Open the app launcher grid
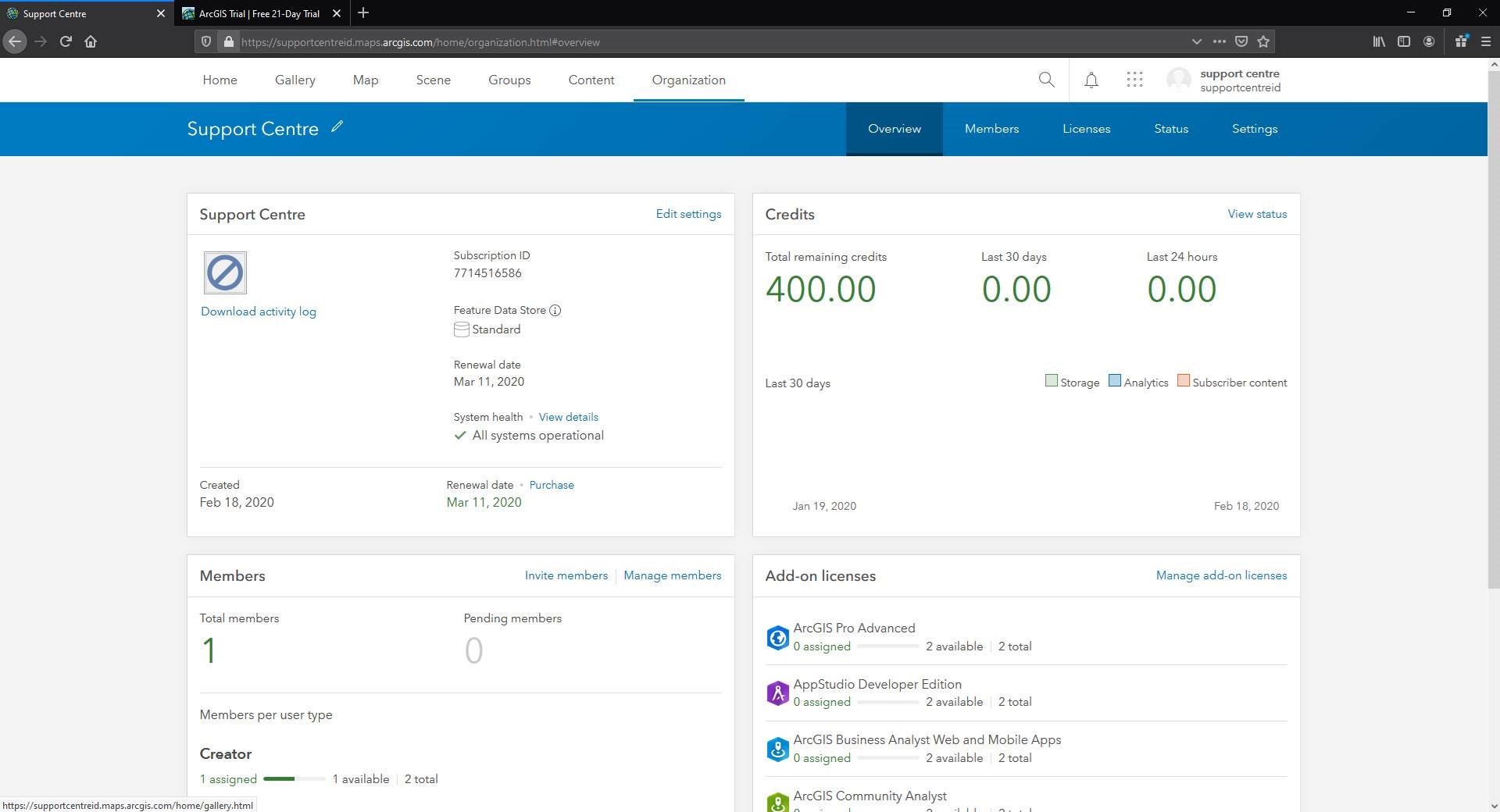 tap(1134, 80)
